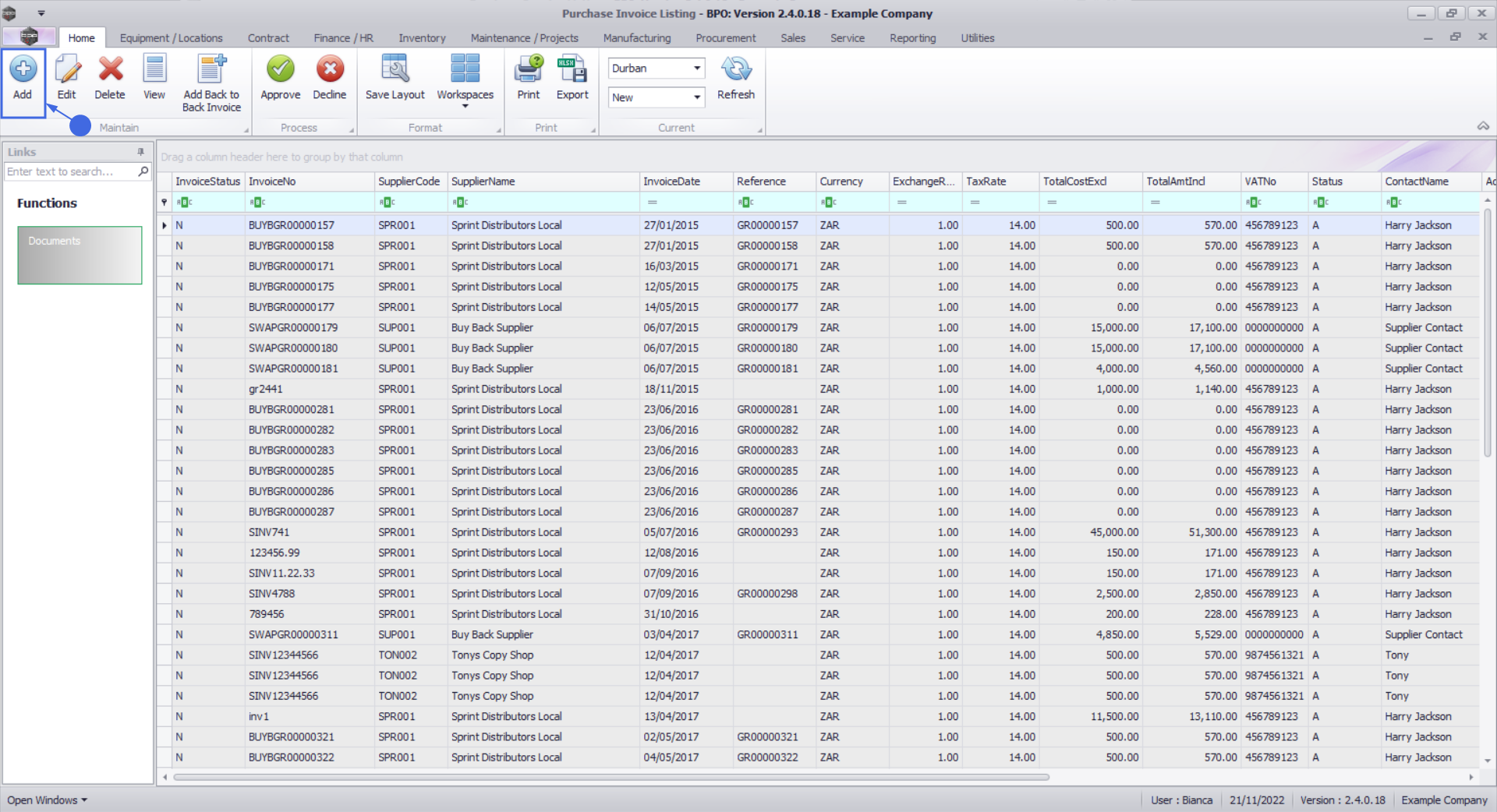Screen dimensions: 1497x812
Task: Open the Procurement ribbon tab
Action: click(725, 38)
